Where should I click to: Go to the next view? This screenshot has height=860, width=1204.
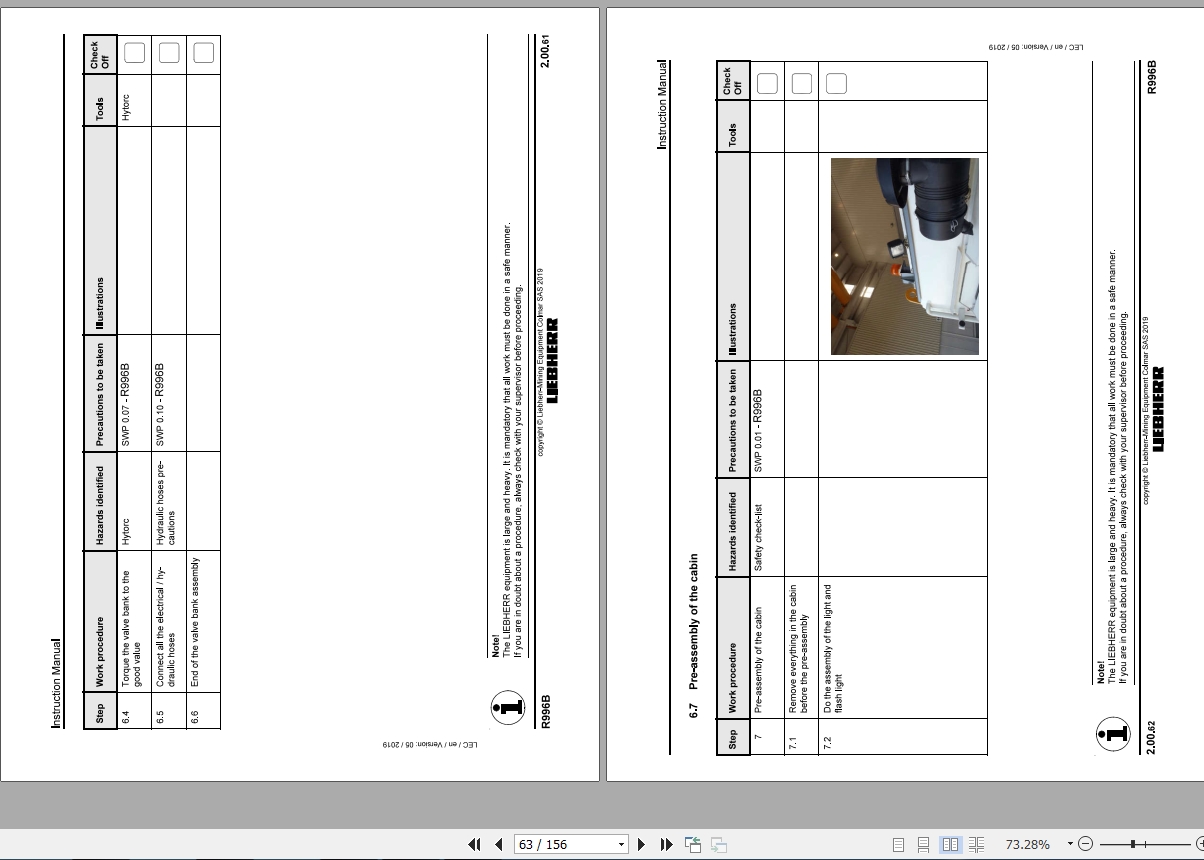[x=717, y=844]
